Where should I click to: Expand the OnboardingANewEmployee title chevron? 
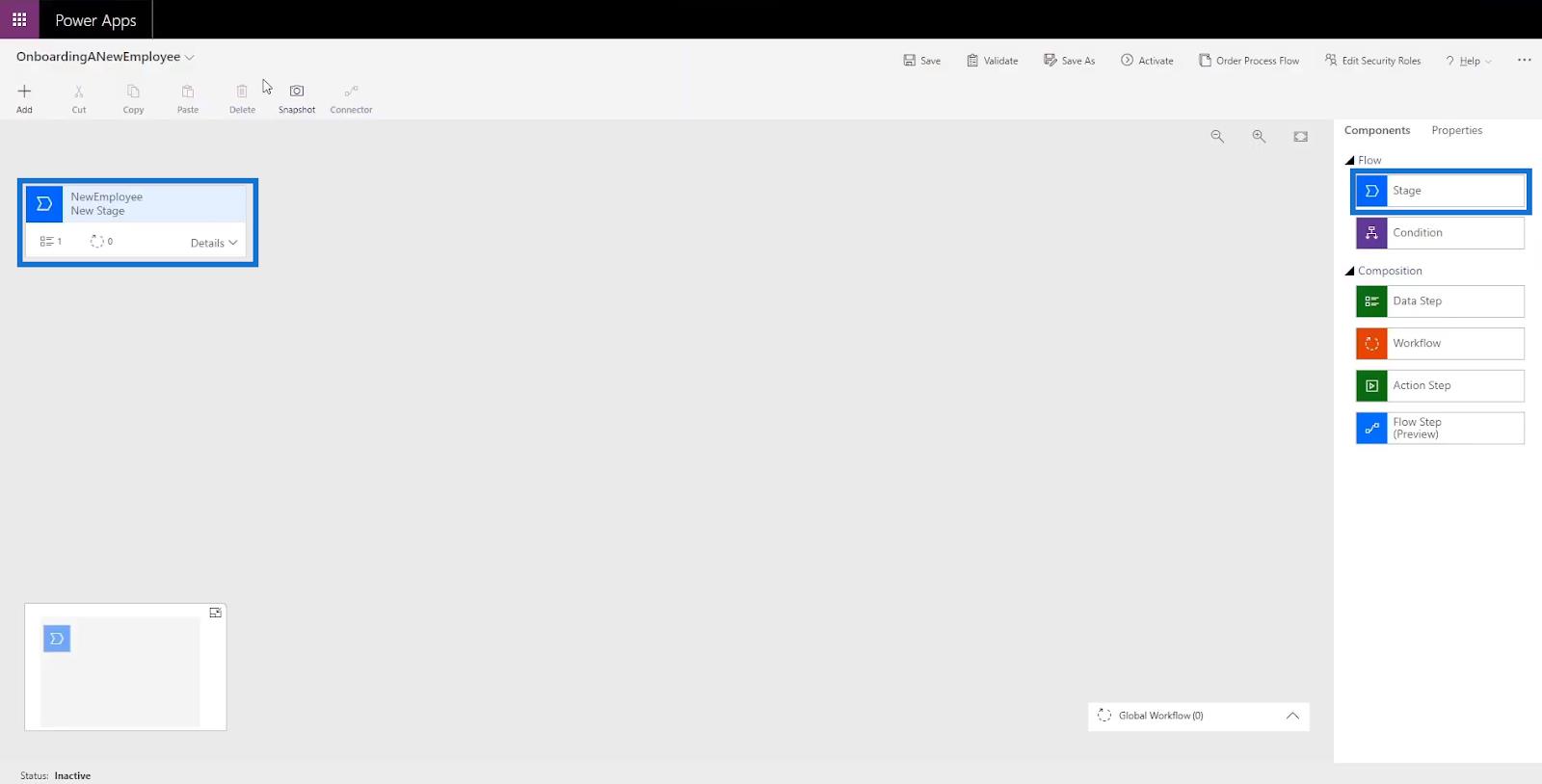pos(190,58)
